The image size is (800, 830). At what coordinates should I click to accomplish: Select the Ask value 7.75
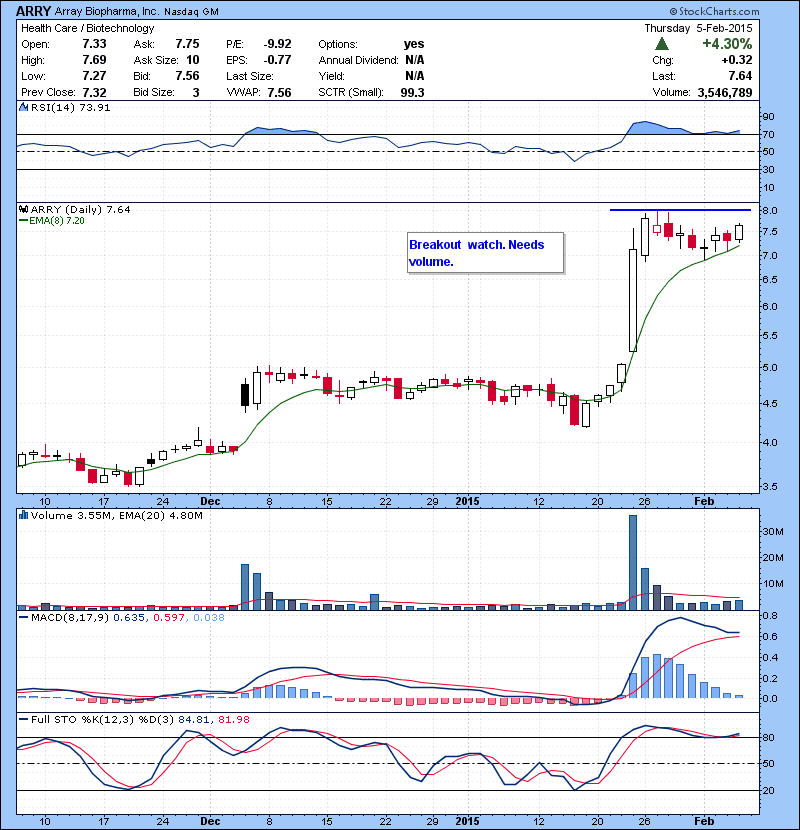point(187,44)
